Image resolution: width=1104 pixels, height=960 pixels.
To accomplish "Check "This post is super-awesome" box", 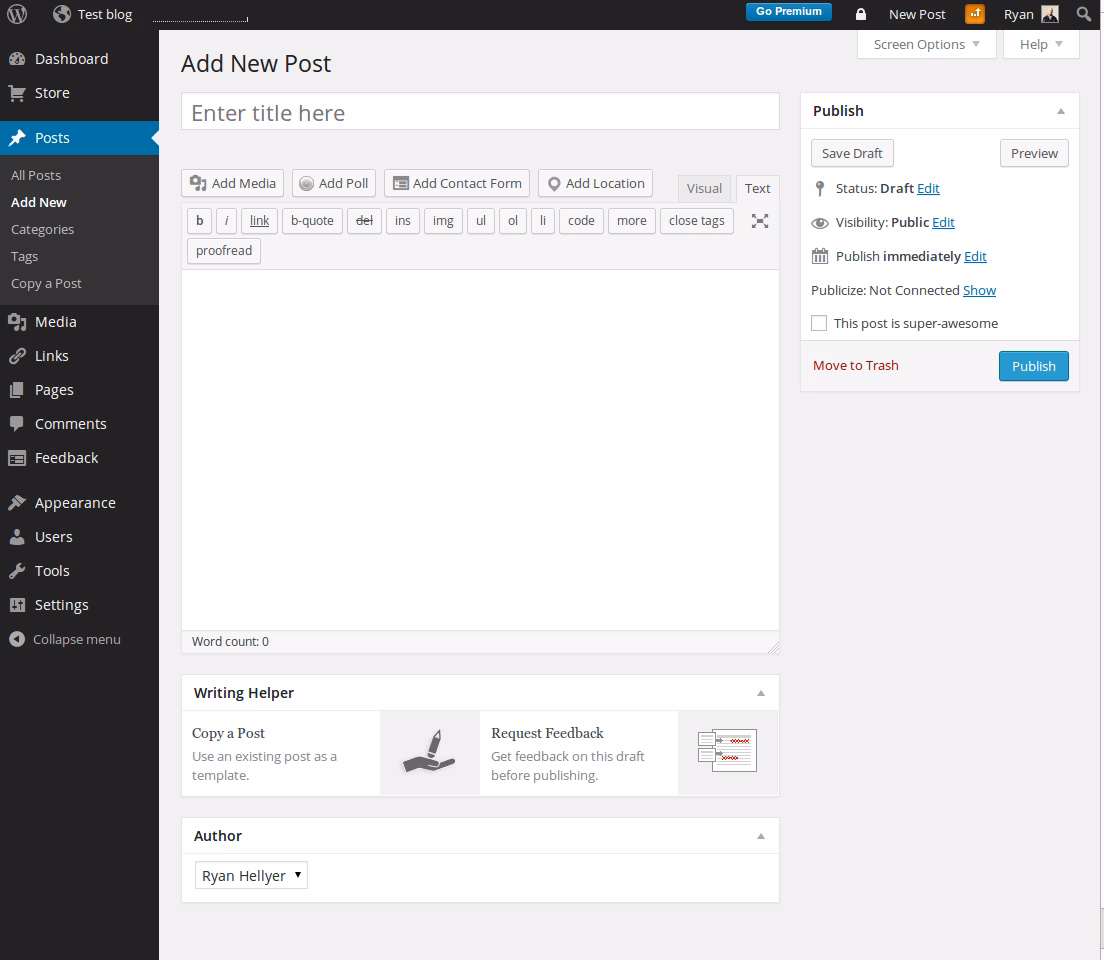I will coord(819,323).
